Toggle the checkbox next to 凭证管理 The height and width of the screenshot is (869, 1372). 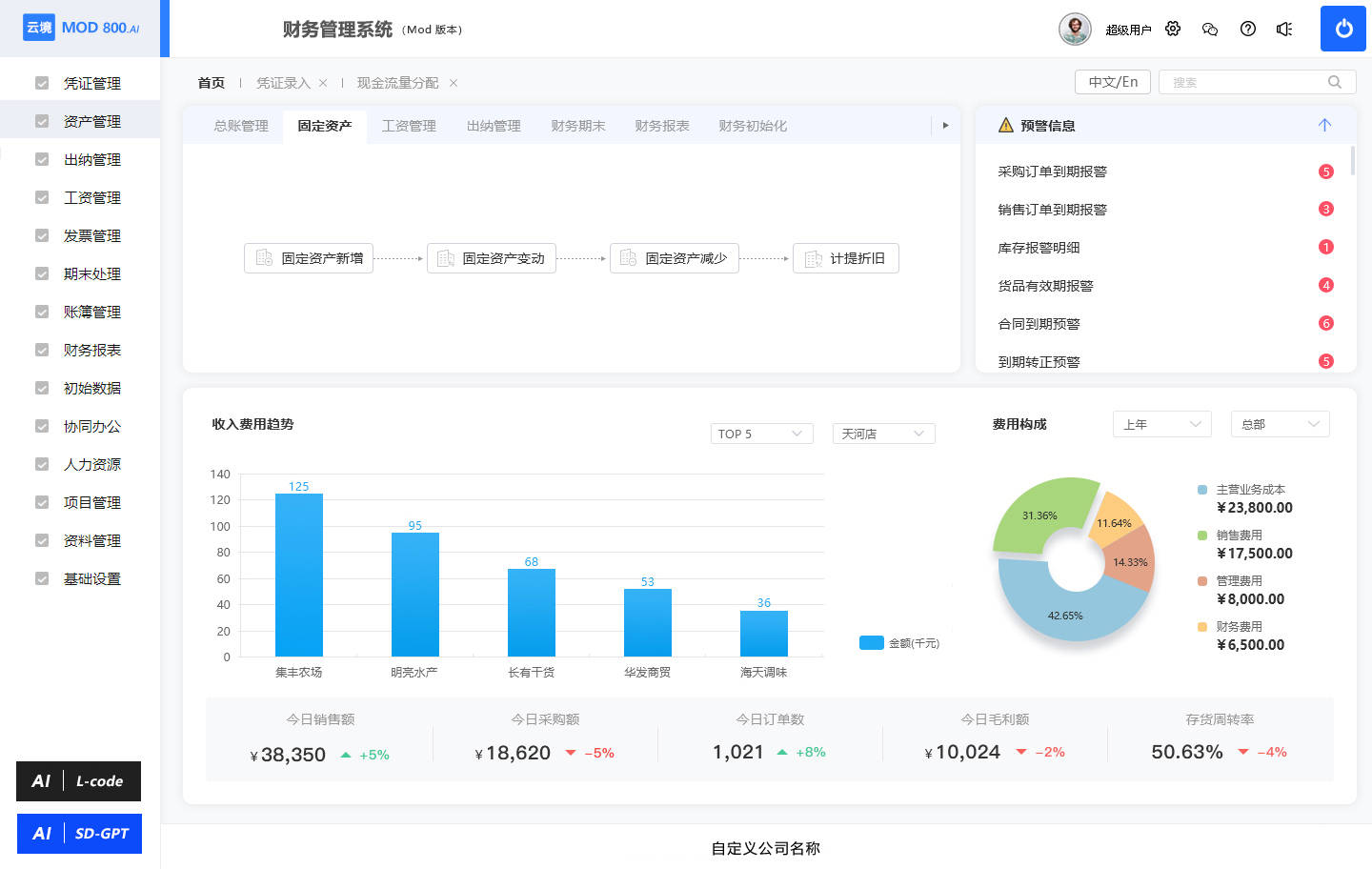tap(41, 83)
